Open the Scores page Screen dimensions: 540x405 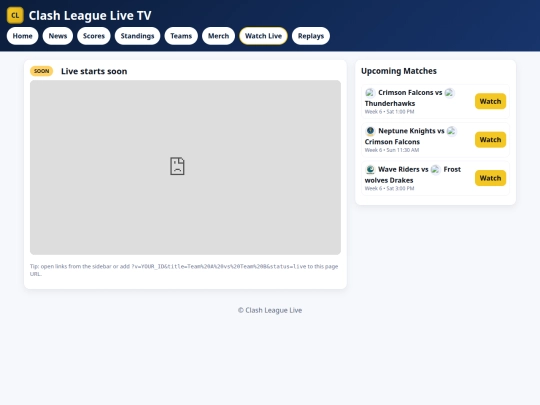tap(94, 36)
